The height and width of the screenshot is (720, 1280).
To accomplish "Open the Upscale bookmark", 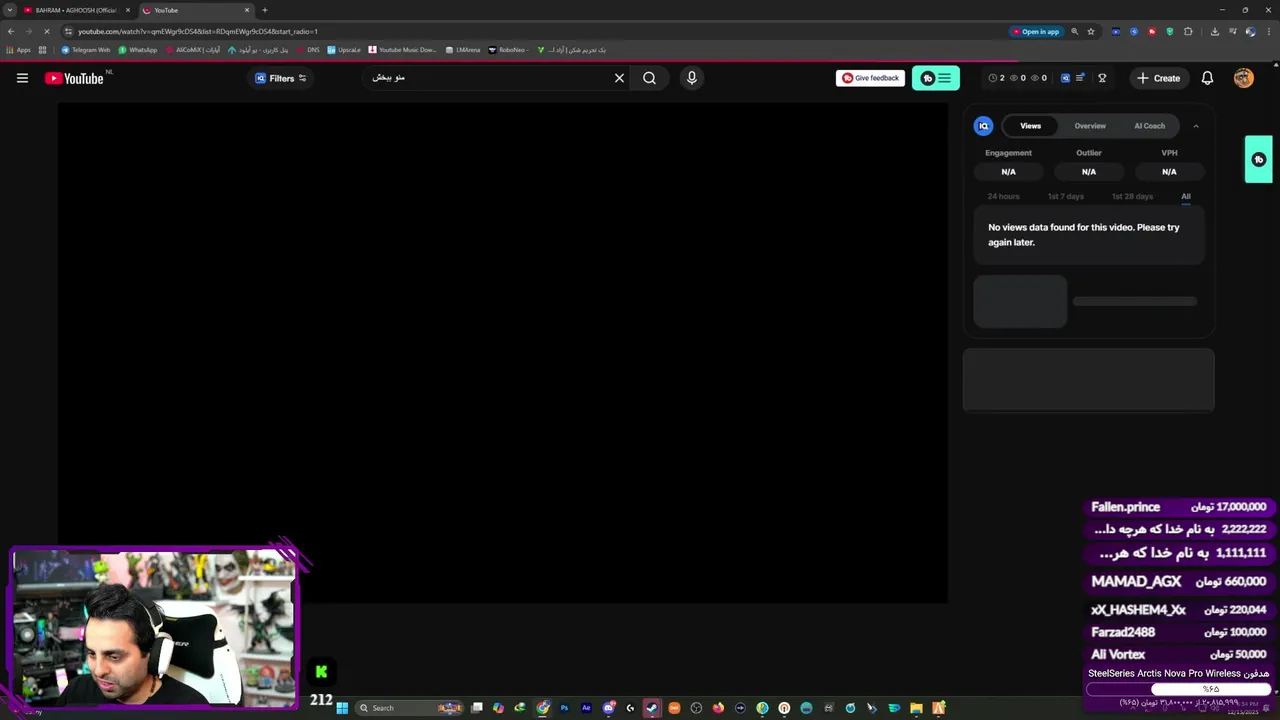I will coord(344,50).
